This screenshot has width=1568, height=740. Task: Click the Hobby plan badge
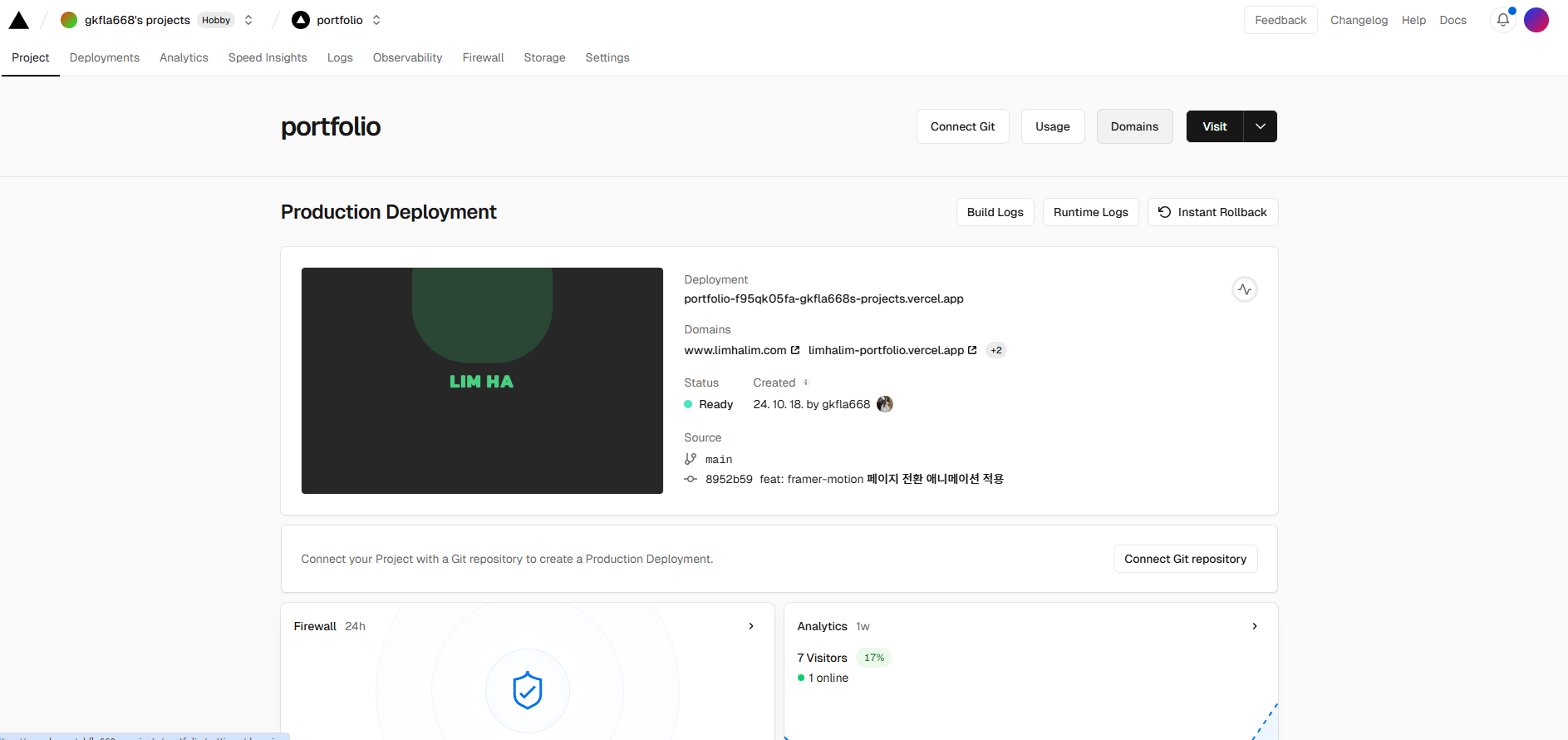pos(216,20)
